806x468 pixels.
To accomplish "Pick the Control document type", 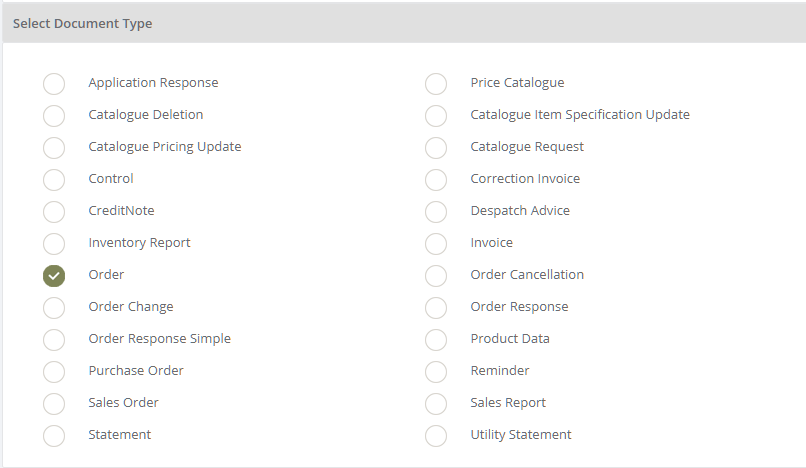I will (54, 180).
